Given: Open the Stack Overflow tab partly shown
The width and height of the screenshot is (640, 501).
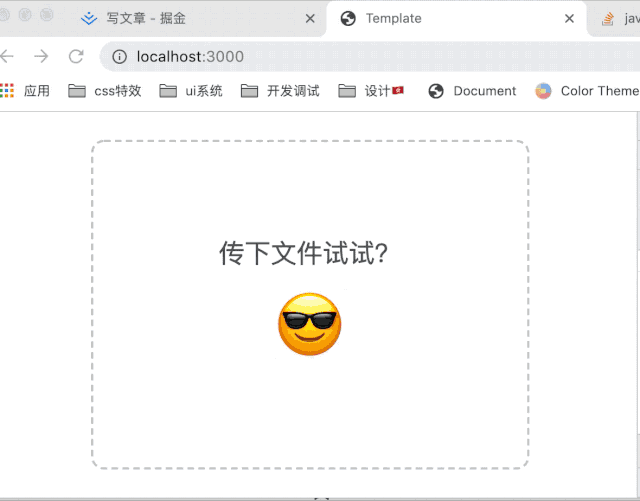Looking at the screenshot, I should [x=616, y=19].
